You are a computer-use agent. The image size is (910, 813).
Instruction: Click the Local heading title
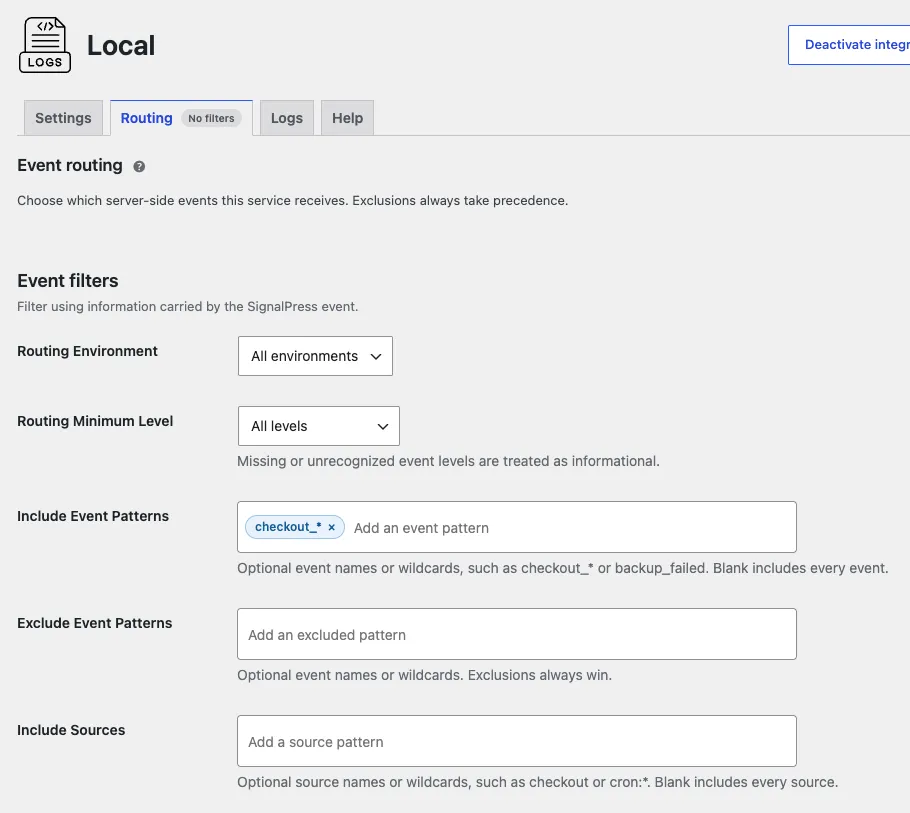point(121,46)
